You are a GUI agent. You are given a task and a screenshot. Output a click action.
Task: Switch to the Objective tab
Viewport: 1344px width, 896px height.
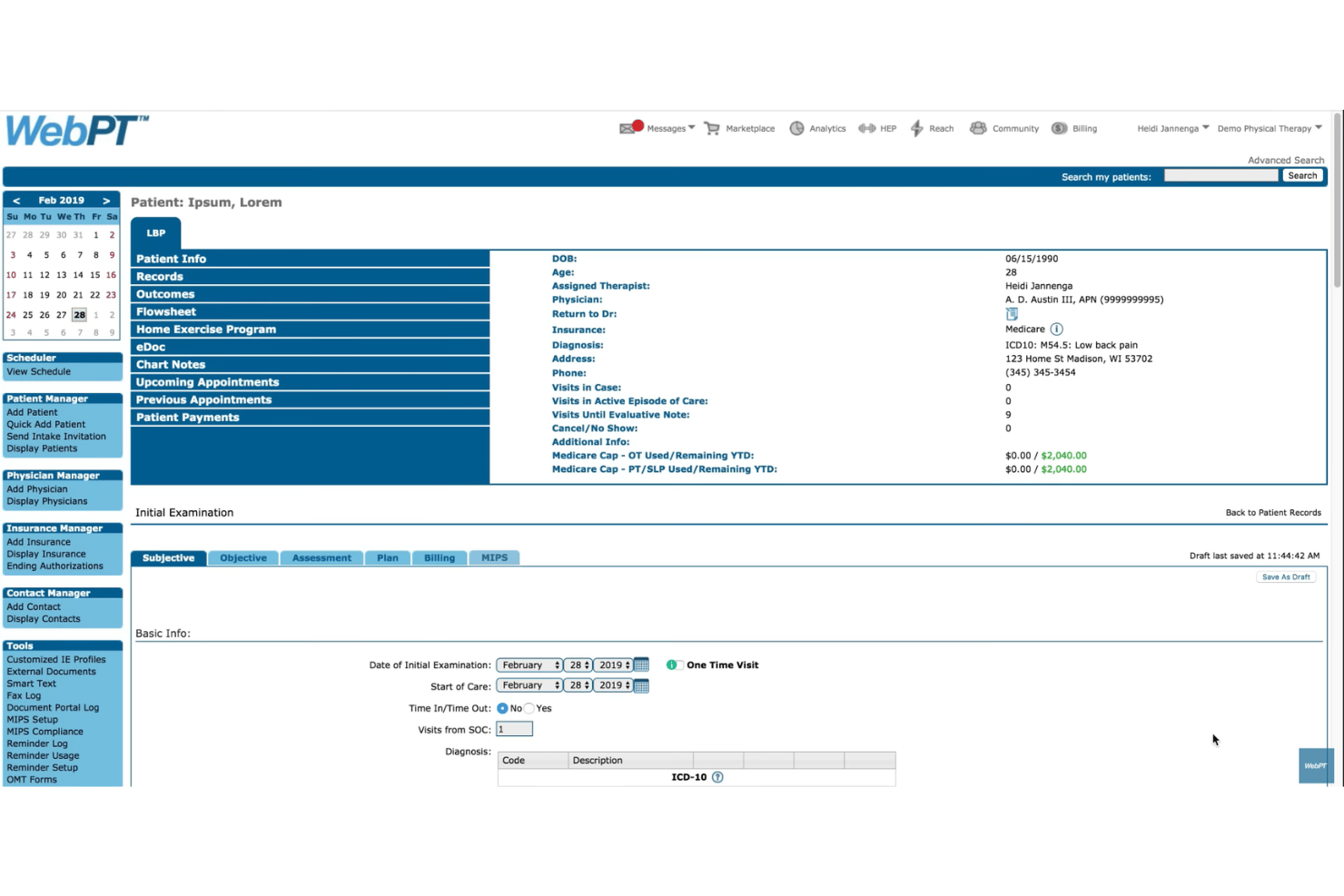pyautogui.click(x=243, y=558)
